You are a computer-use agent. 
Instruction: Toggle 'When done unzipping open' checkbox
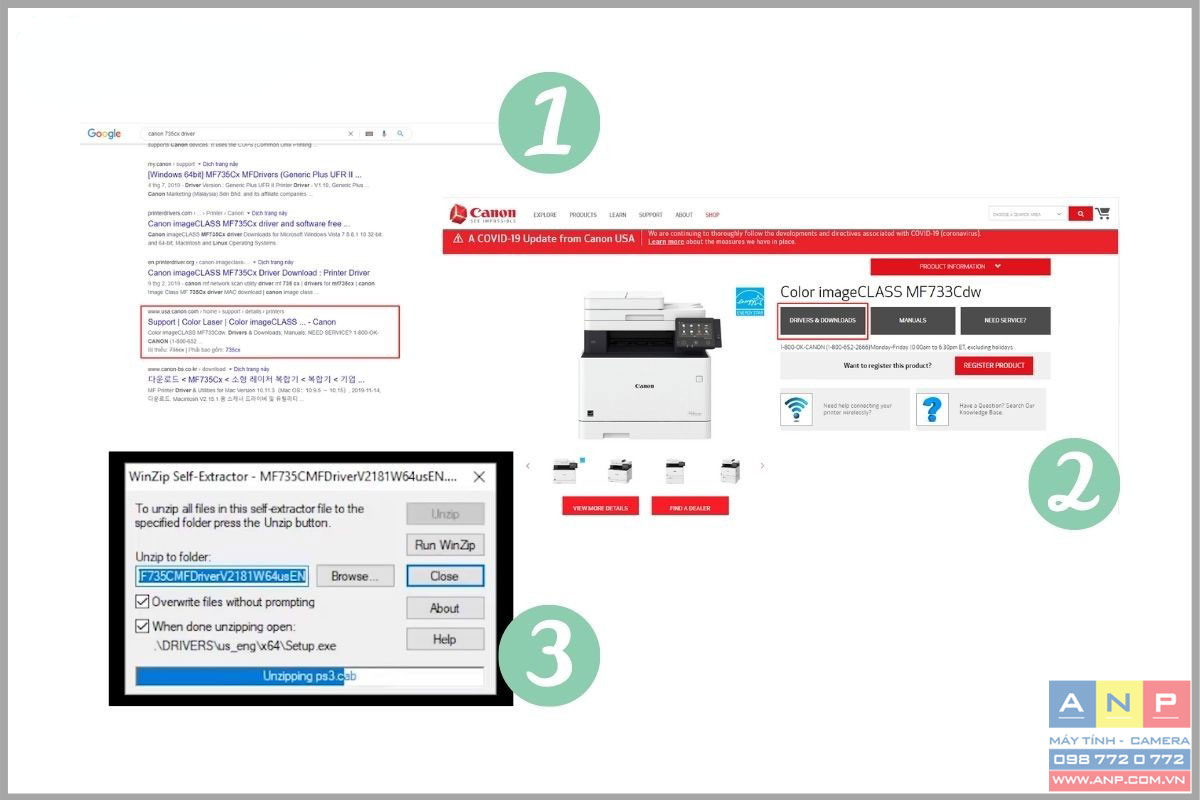[x=142, y=627]
